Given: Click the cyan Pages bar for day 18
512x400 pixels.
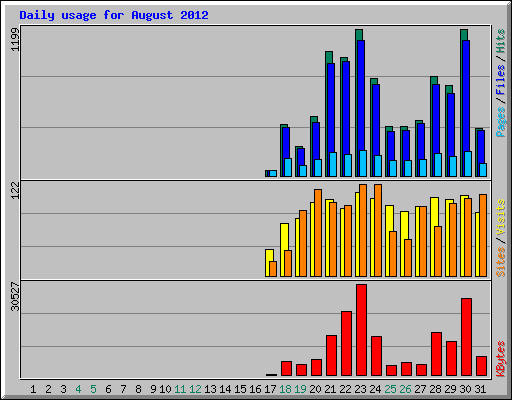Looking at the screenshot, I should tap(288, 167).
